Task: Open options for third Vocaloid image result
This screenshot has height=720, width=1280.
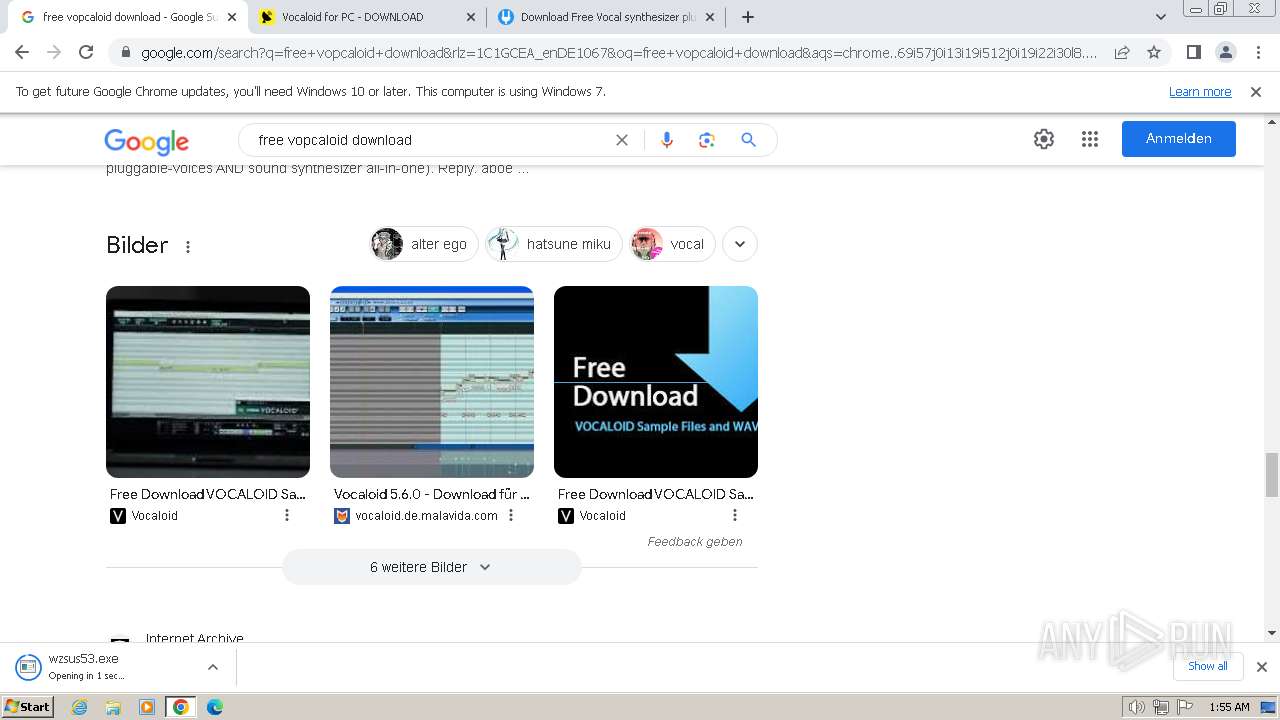Action: pyautogui.click(x=735, y=515)
